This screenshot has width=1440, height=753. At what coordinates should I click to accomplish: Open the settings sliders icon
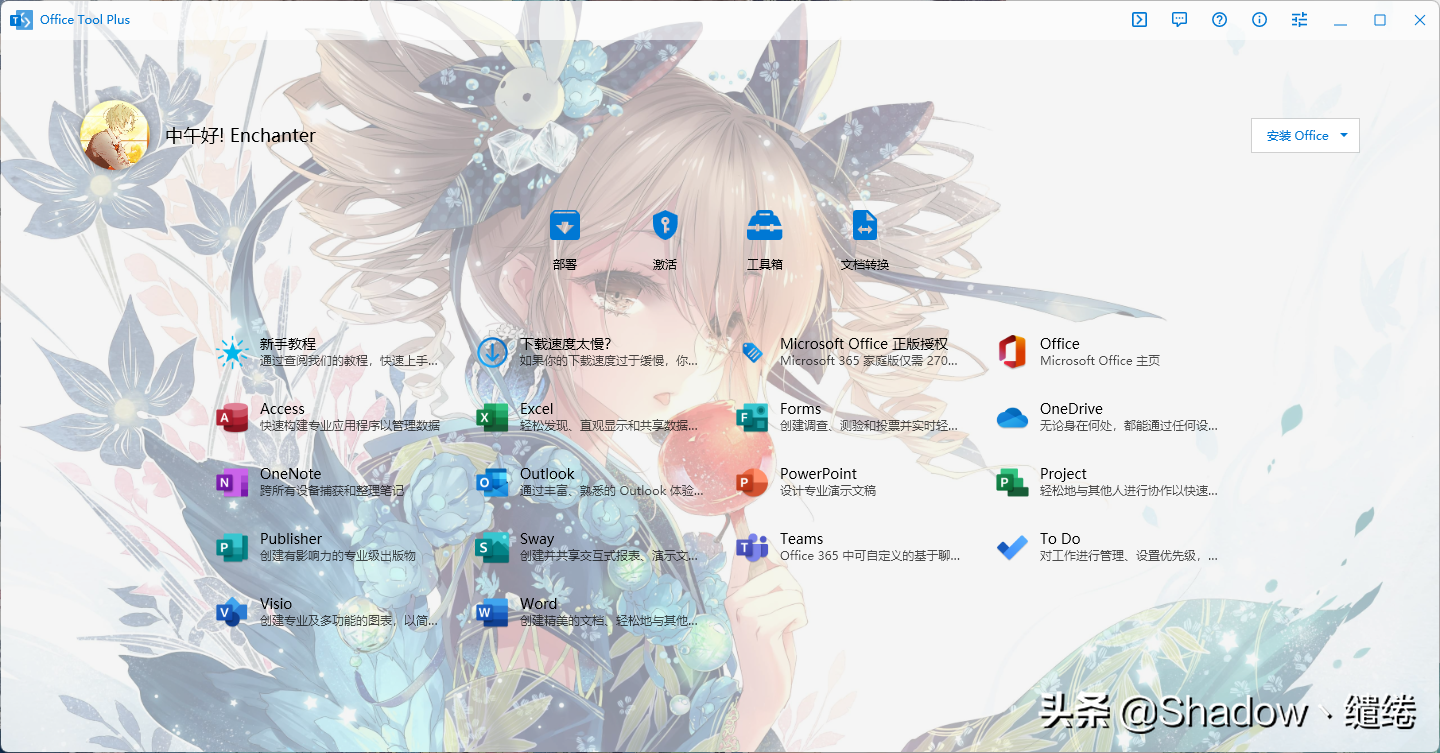coord(1299,19)
